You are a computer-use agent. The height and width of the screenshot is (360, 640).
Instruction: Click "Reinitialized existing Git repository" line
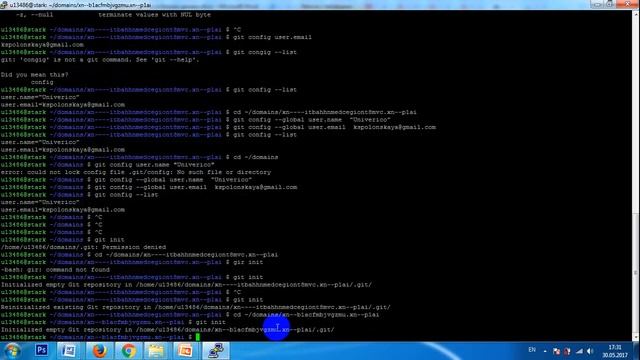click(196, 307)
